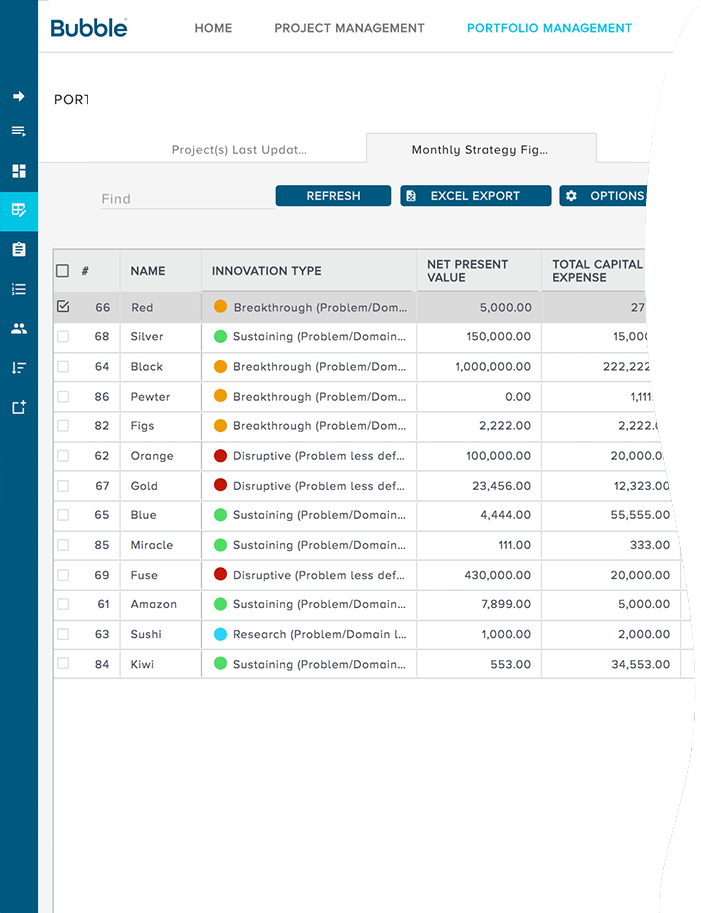Viewport: 701px width, 913px height.
Task: Click the orange status dot for Red
Action: tap(220, 306)
